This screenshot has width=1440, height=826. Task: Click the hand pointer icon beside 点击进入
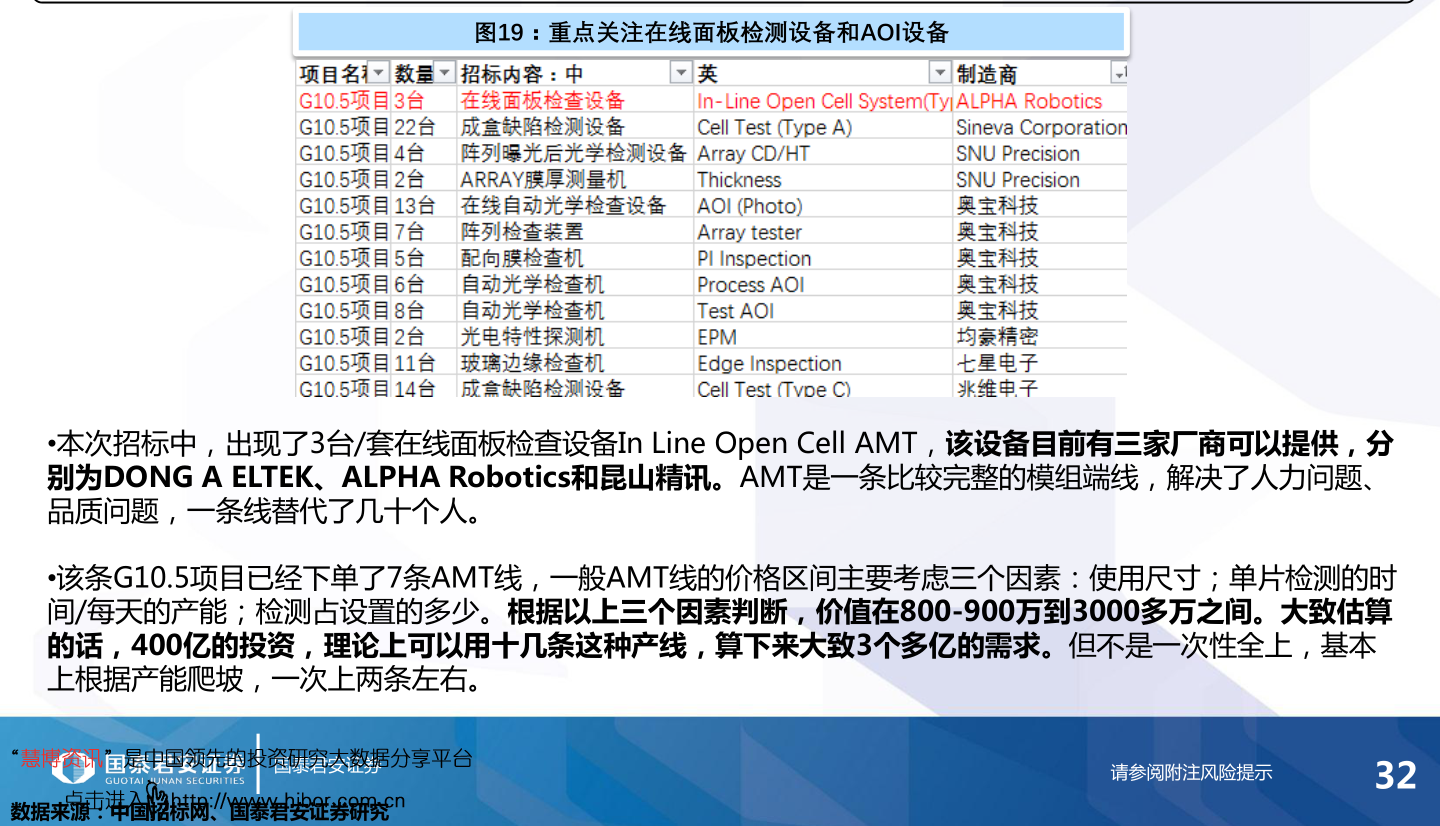(156, 797)
